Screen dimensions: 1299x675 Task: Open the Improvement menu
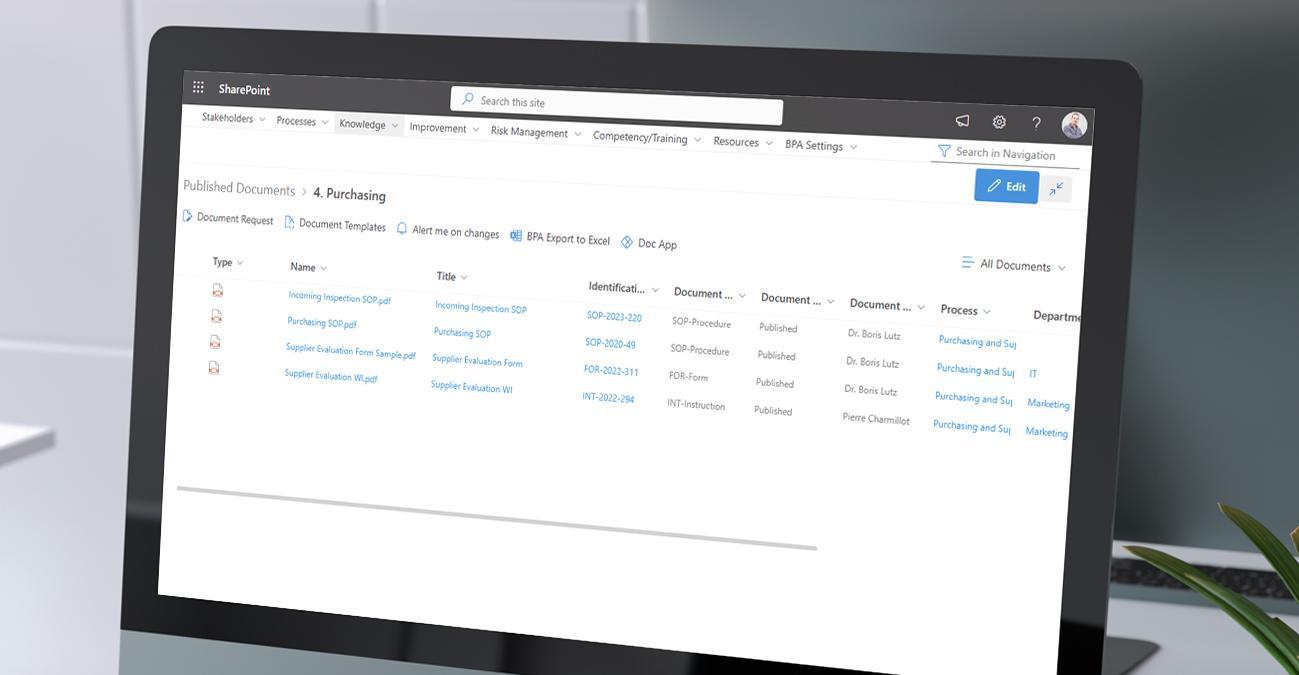pyautogui.click(x=444, y=128)
